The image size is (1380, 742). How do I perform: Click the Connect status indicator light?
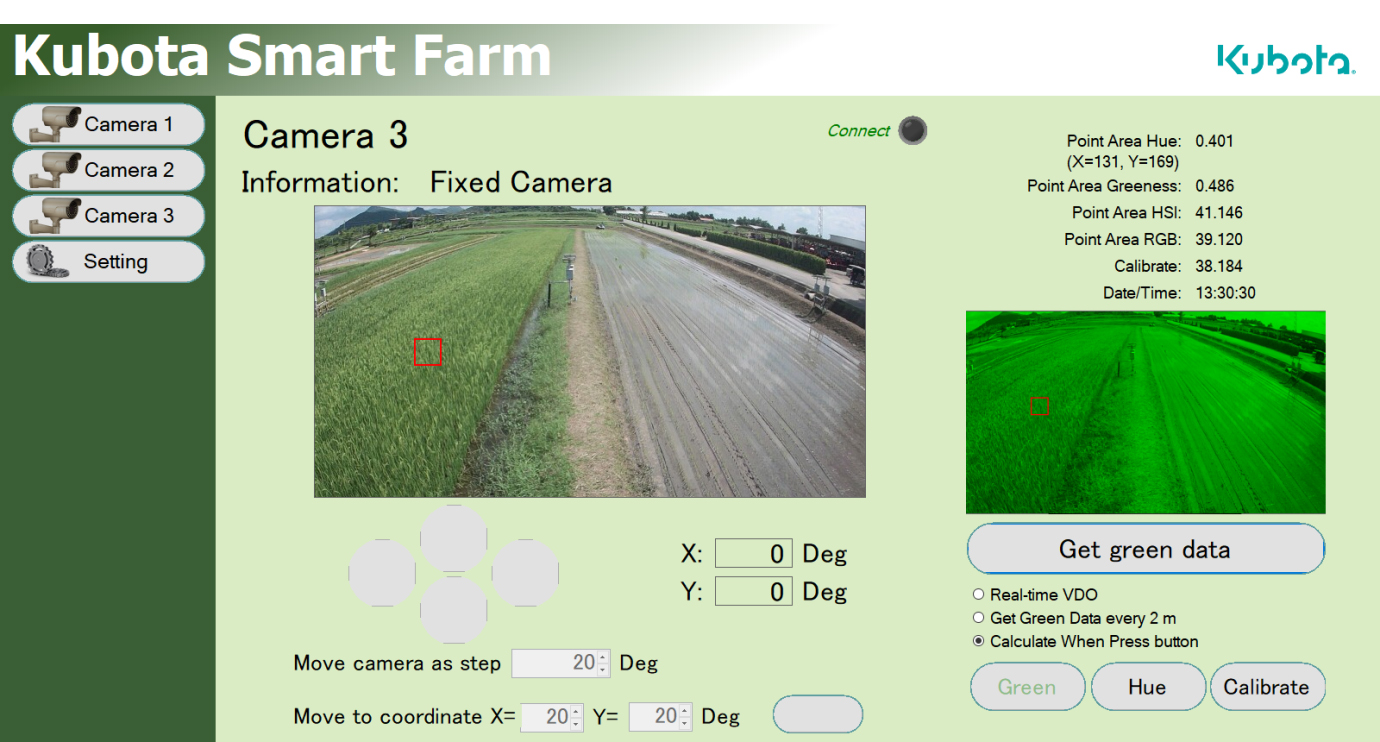click(912, 130)
